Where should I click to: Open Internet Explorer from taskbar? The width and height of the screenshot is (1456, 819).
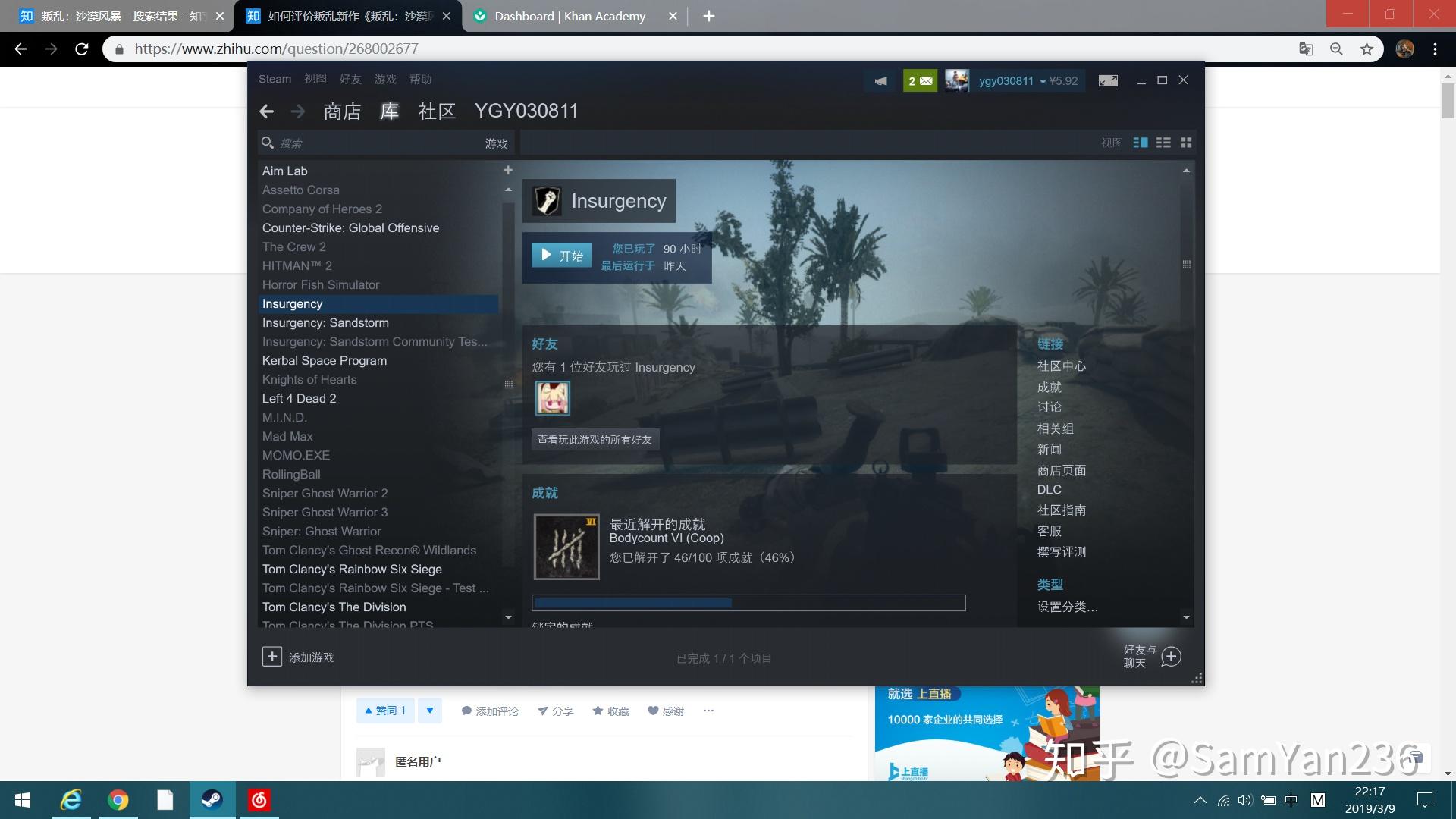[71, 800]
